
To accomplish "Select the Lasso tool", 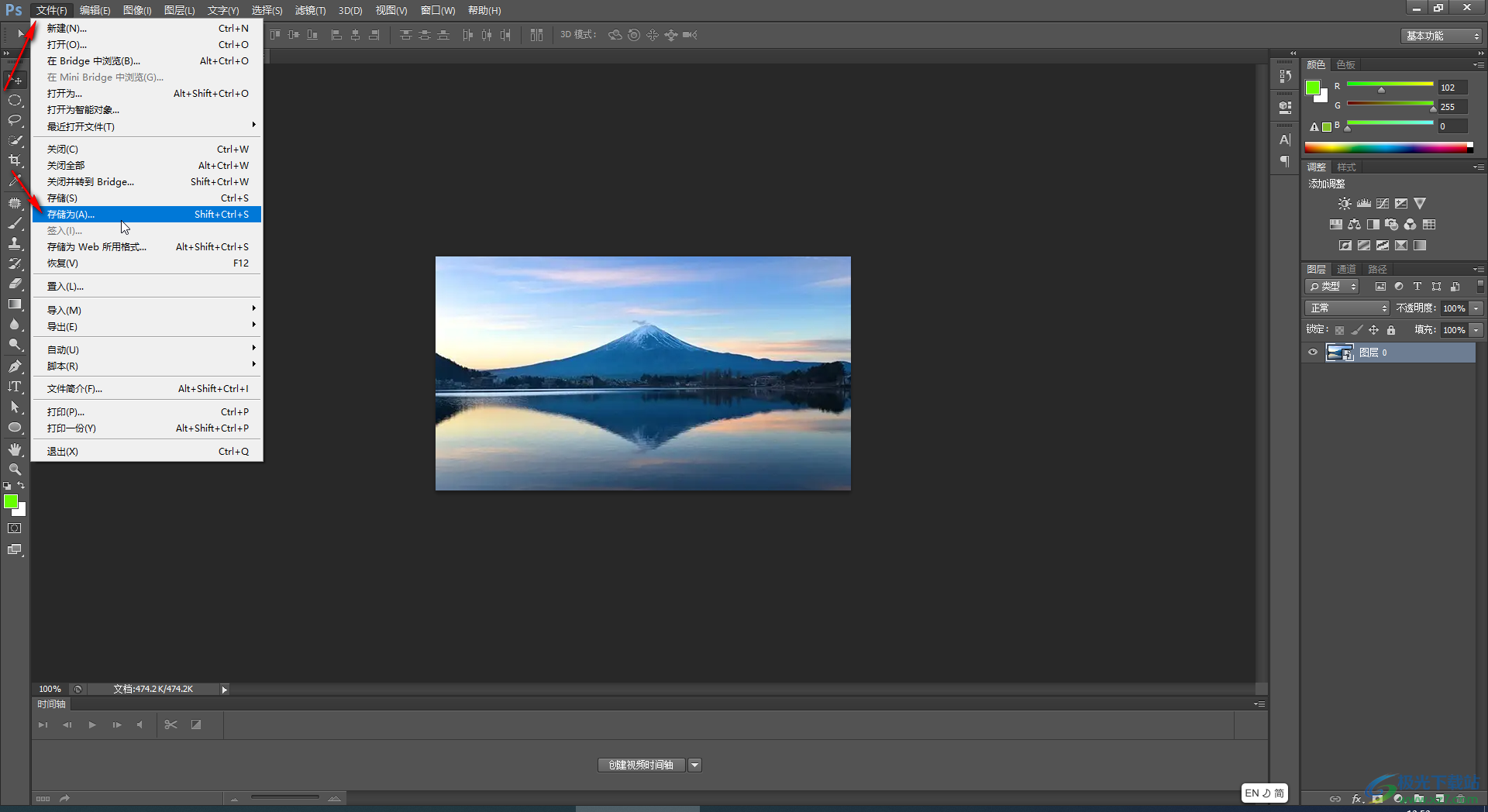I will pyautogui.click(x=15, y=120).
